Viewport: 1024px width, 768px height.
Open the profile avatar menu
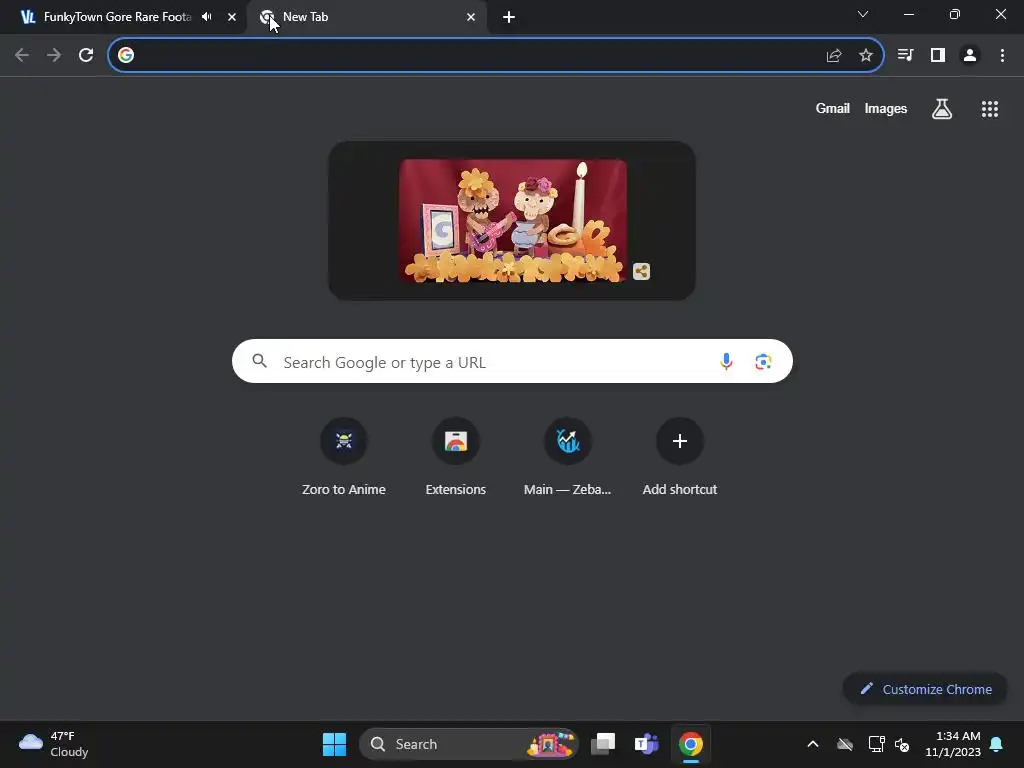(970, 55)
